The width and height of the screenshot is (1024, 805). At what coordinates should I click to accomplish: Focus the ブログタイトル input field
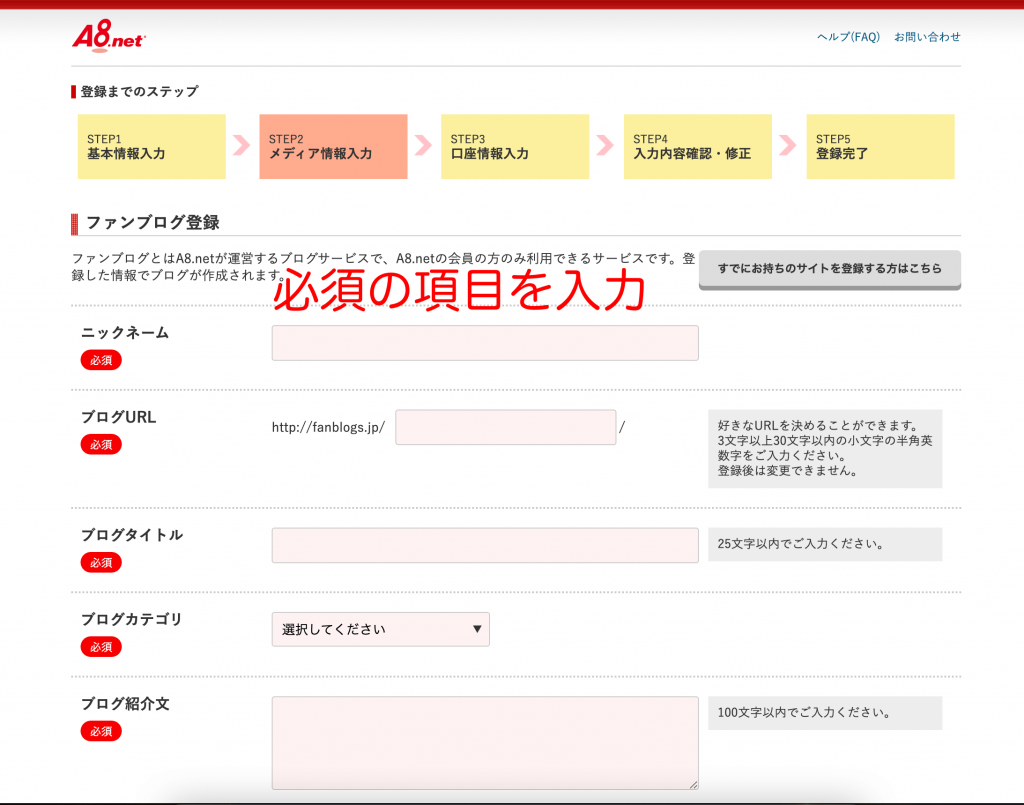[x=485, y=546]
